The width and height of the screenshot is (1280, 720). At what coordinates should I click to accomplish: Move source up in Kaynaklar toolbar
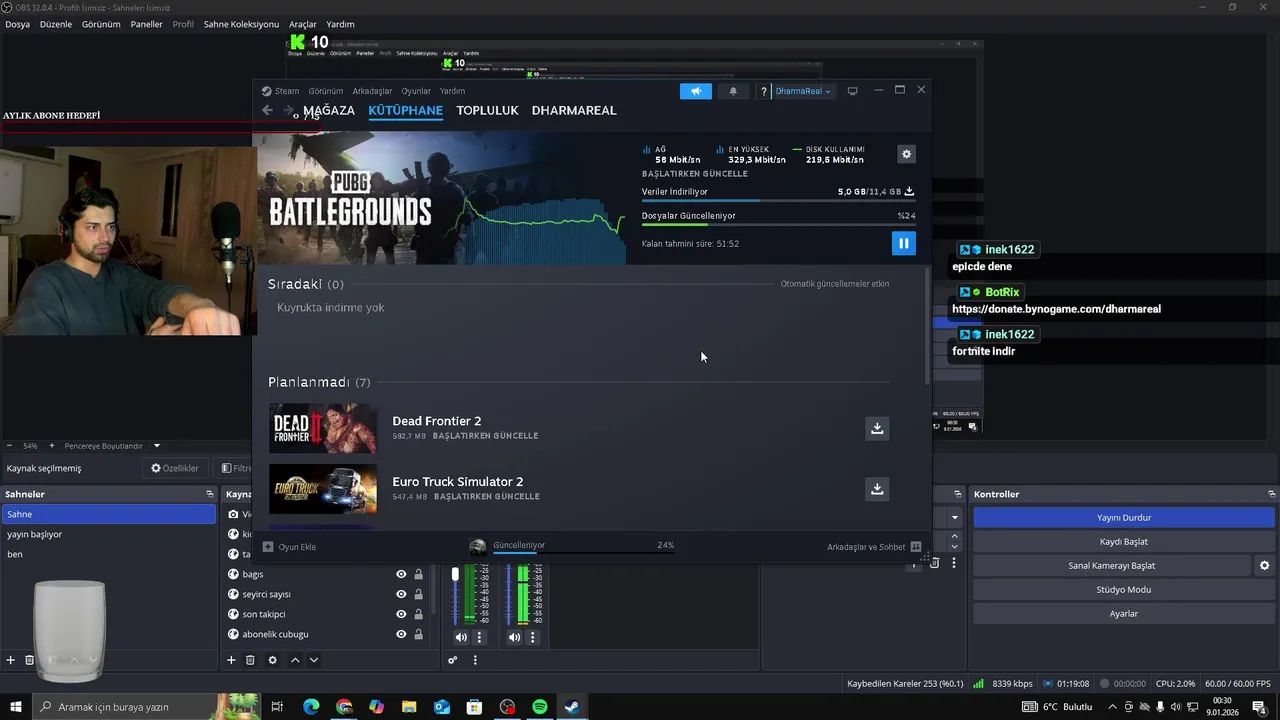pyautogui.click(x=295, y=660)
